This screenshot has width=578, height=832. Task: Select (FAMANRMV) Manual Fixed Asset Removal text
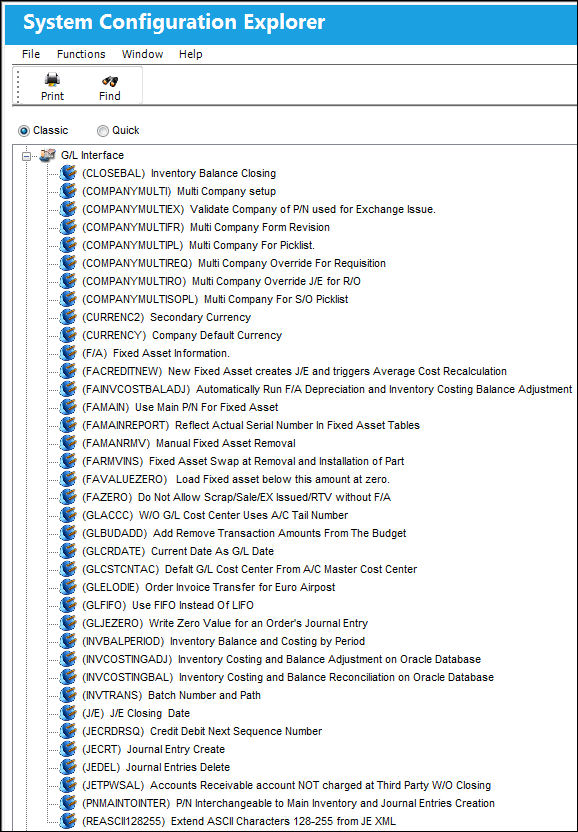tap(189, 444)
